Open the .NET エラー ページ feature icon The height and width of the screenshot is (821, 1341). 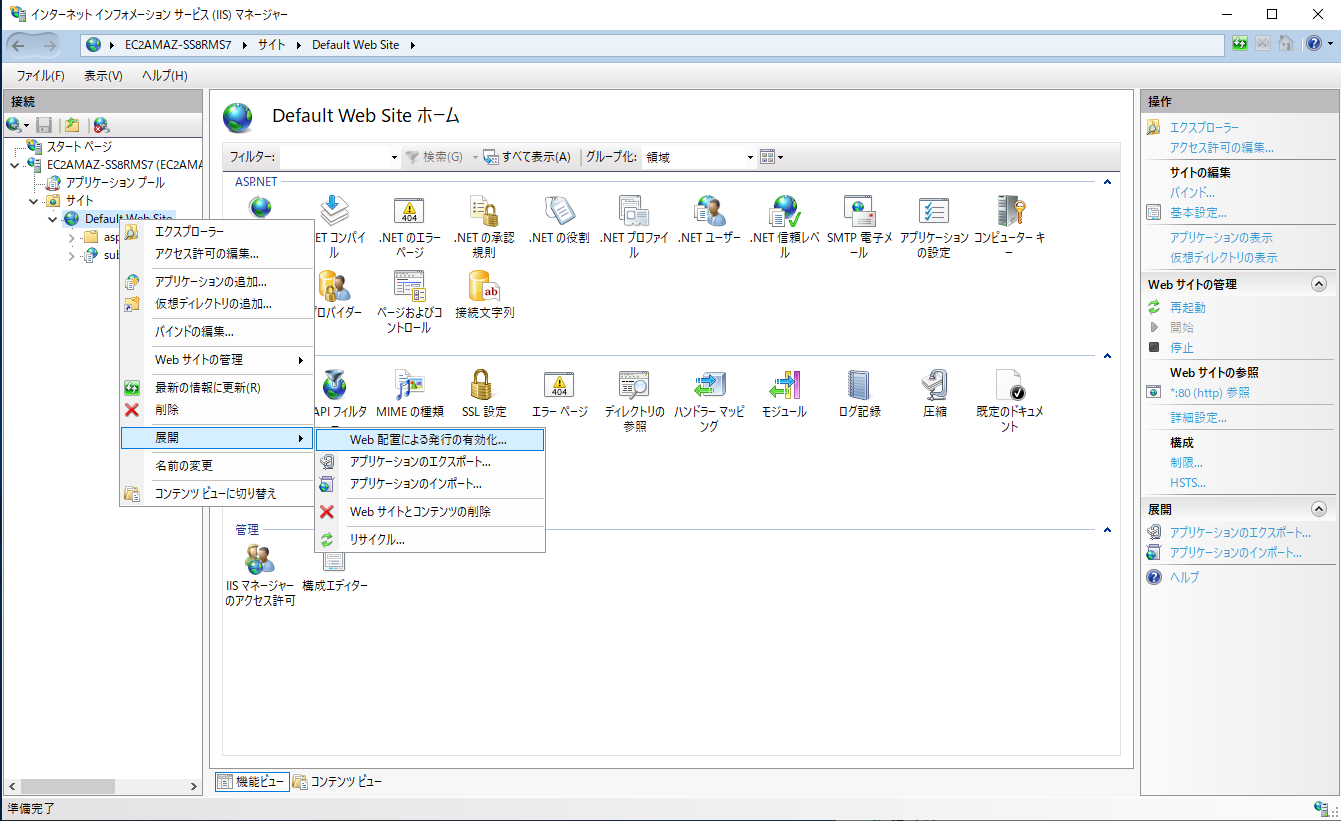[409, 211]
